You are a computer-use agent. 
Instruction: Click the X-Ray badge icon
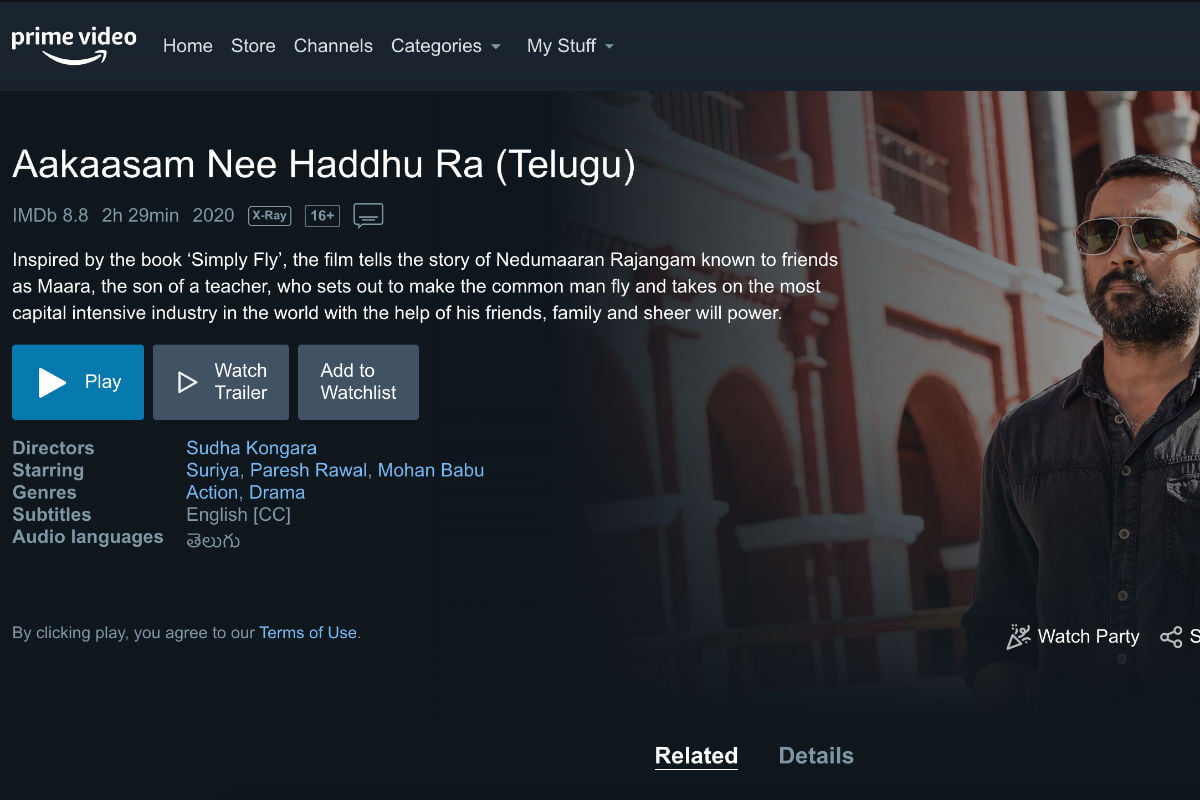(x=269, y=215)
